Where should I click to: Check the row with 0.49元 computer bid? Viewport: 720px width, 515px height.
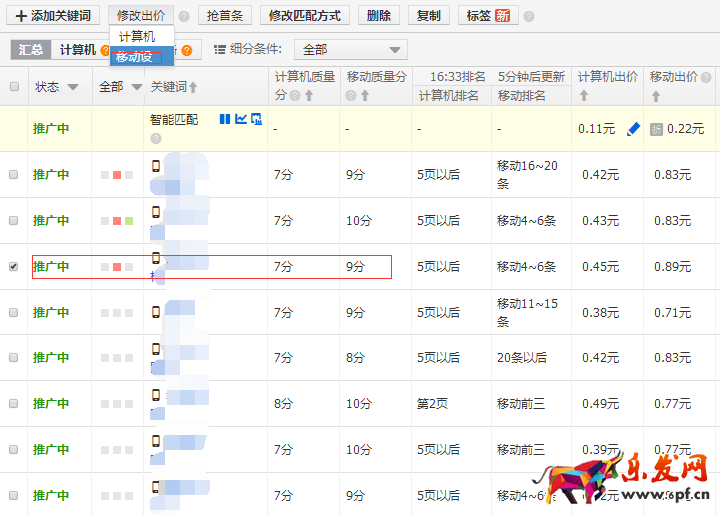14,404
